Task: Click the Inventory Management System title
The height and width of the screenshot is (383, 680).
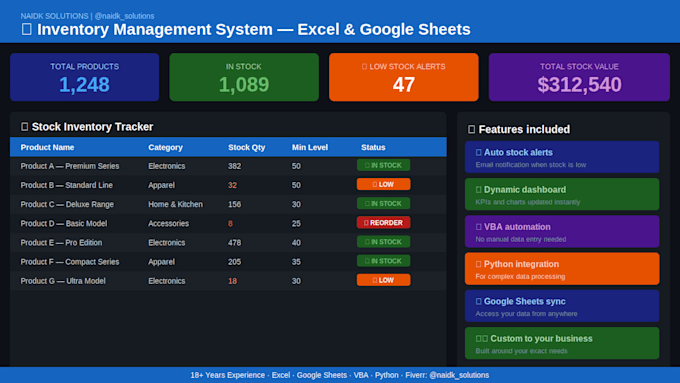Action: point(246,29)
